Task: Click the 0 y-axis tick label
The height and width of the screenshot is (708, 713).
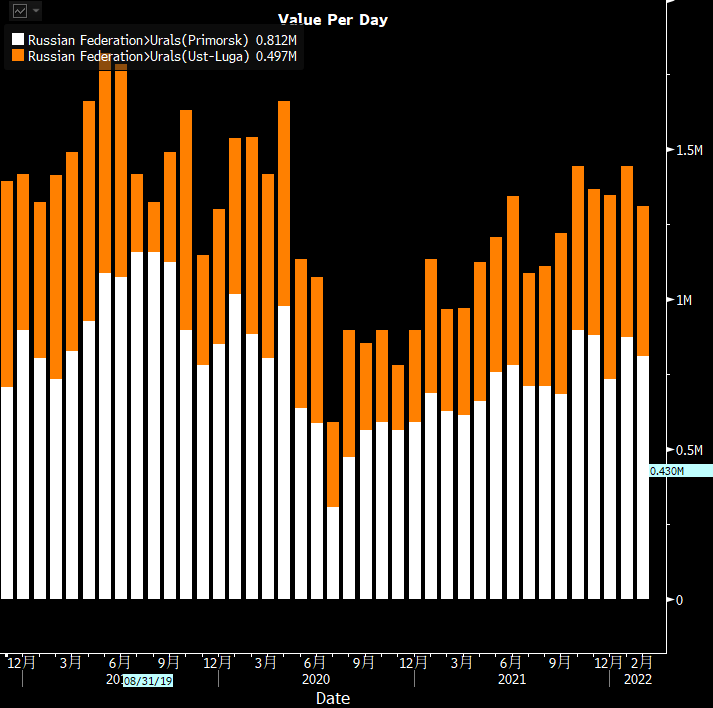Action: (x=680, y=600)
